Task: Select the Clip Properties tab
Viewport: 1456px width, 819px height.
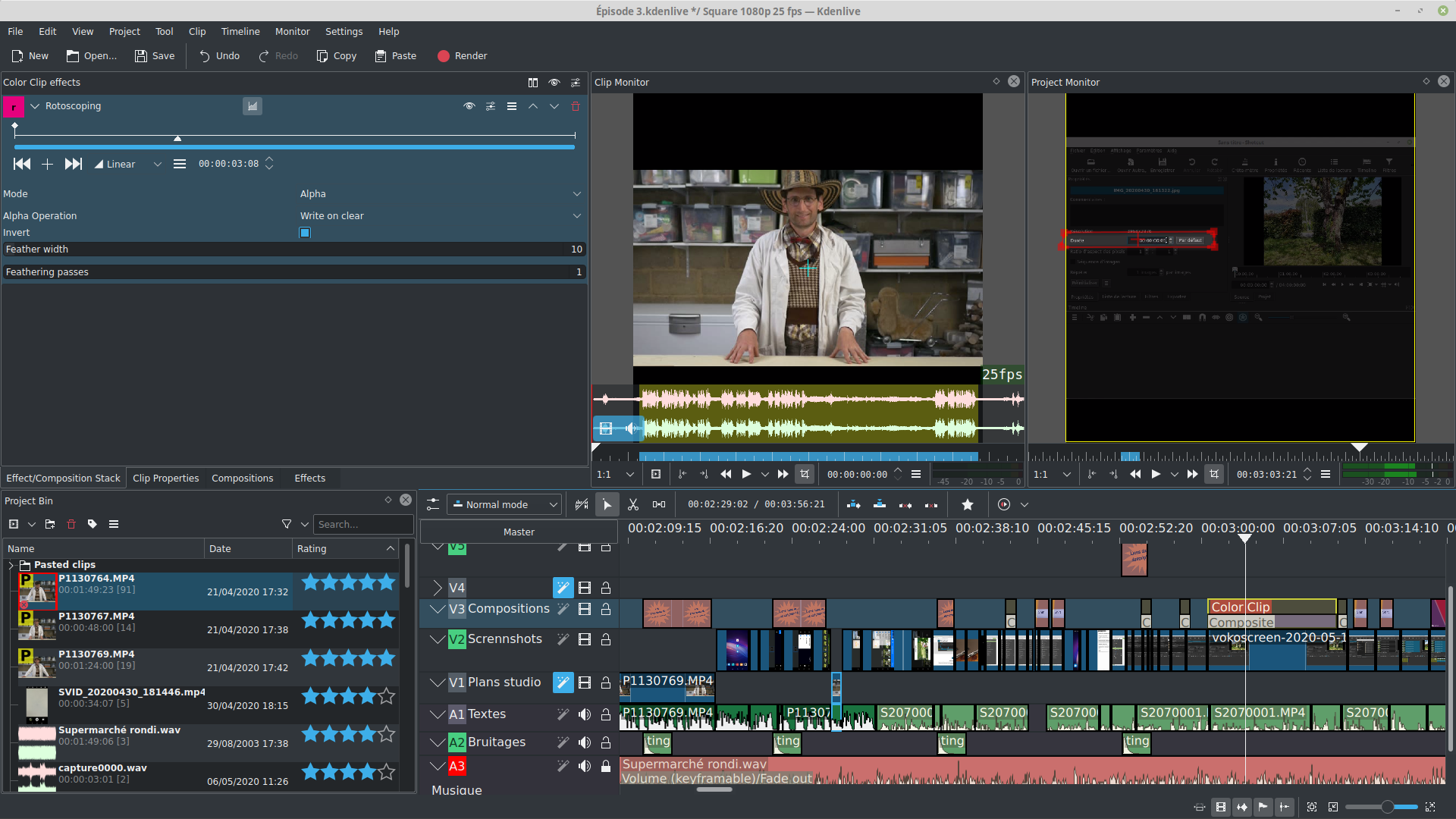Action: tap(165, 478)
